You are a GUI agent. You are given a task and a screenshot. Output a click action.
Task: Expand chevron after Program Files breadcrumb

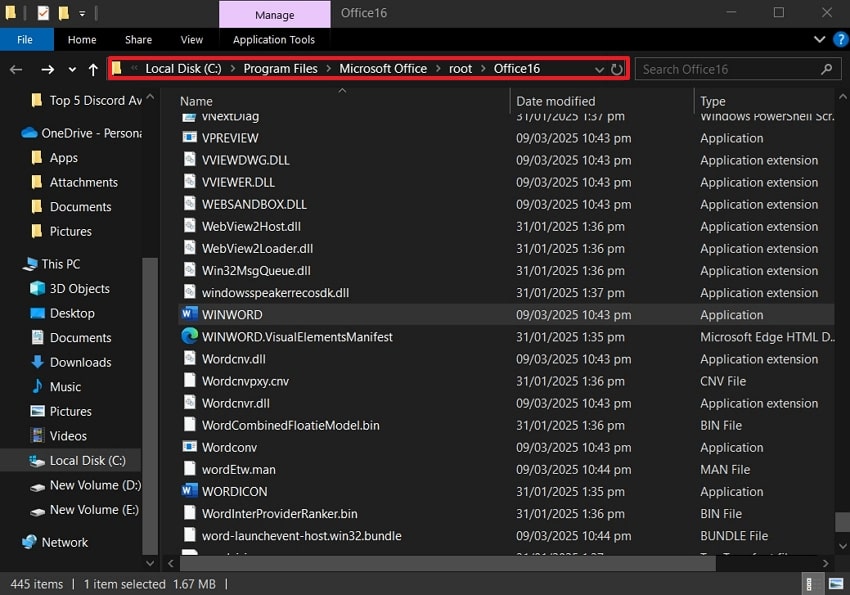(x=329, y=69)
